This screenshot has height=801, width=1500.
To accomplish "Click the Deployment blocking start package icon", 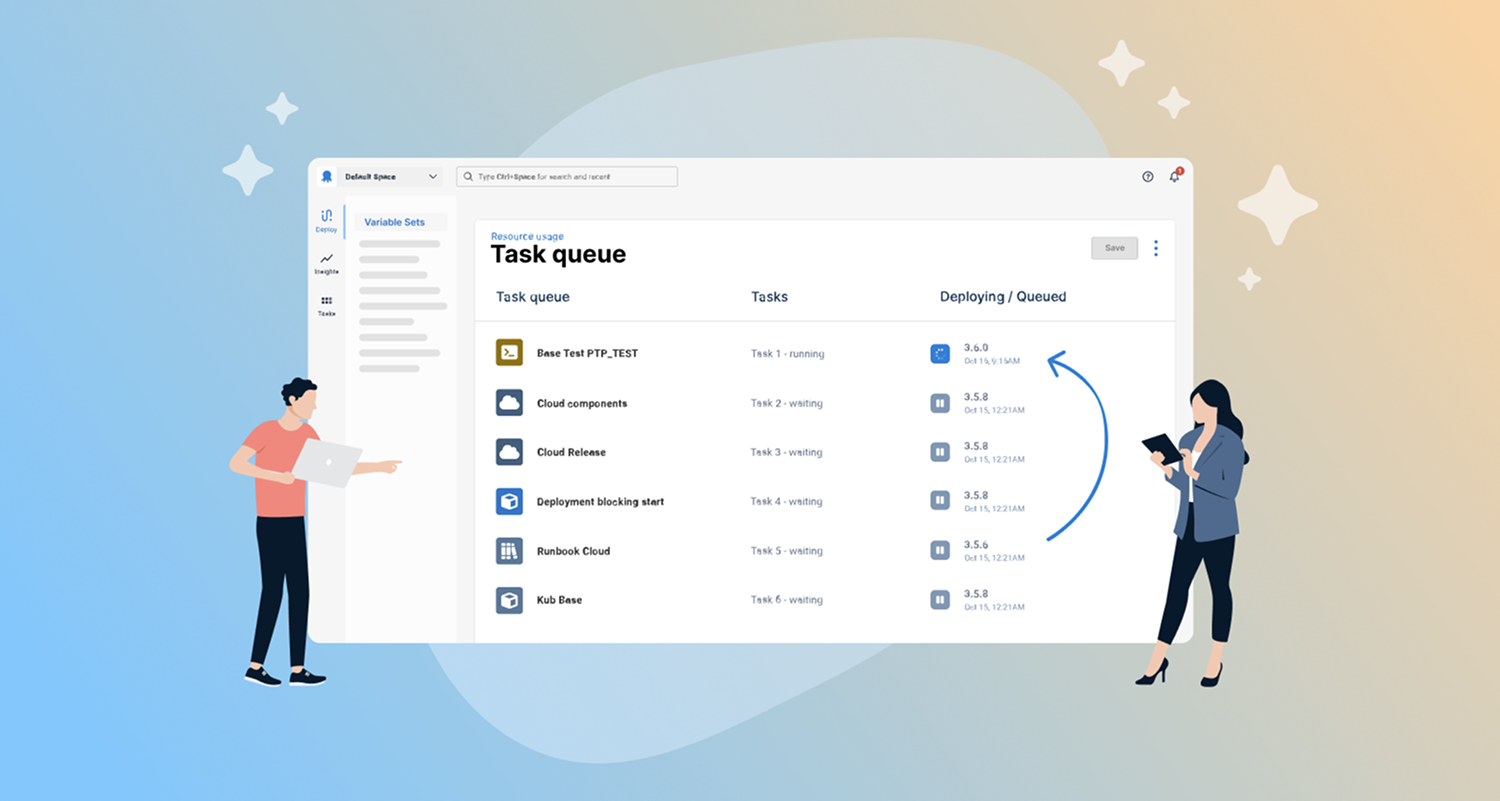I will click(509, 501).
